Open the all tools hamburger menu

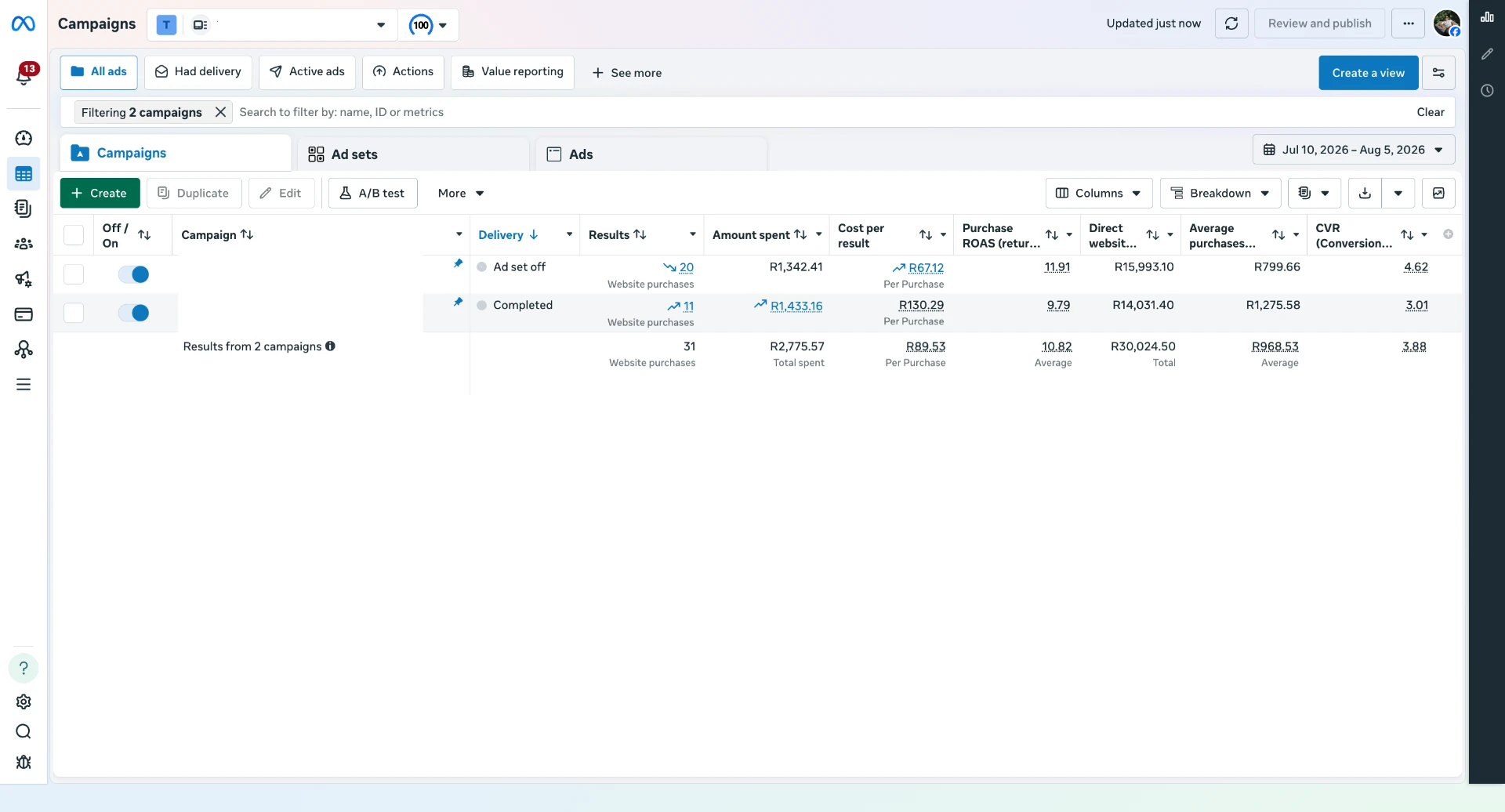pyautogui.click(x=24, y=385)
